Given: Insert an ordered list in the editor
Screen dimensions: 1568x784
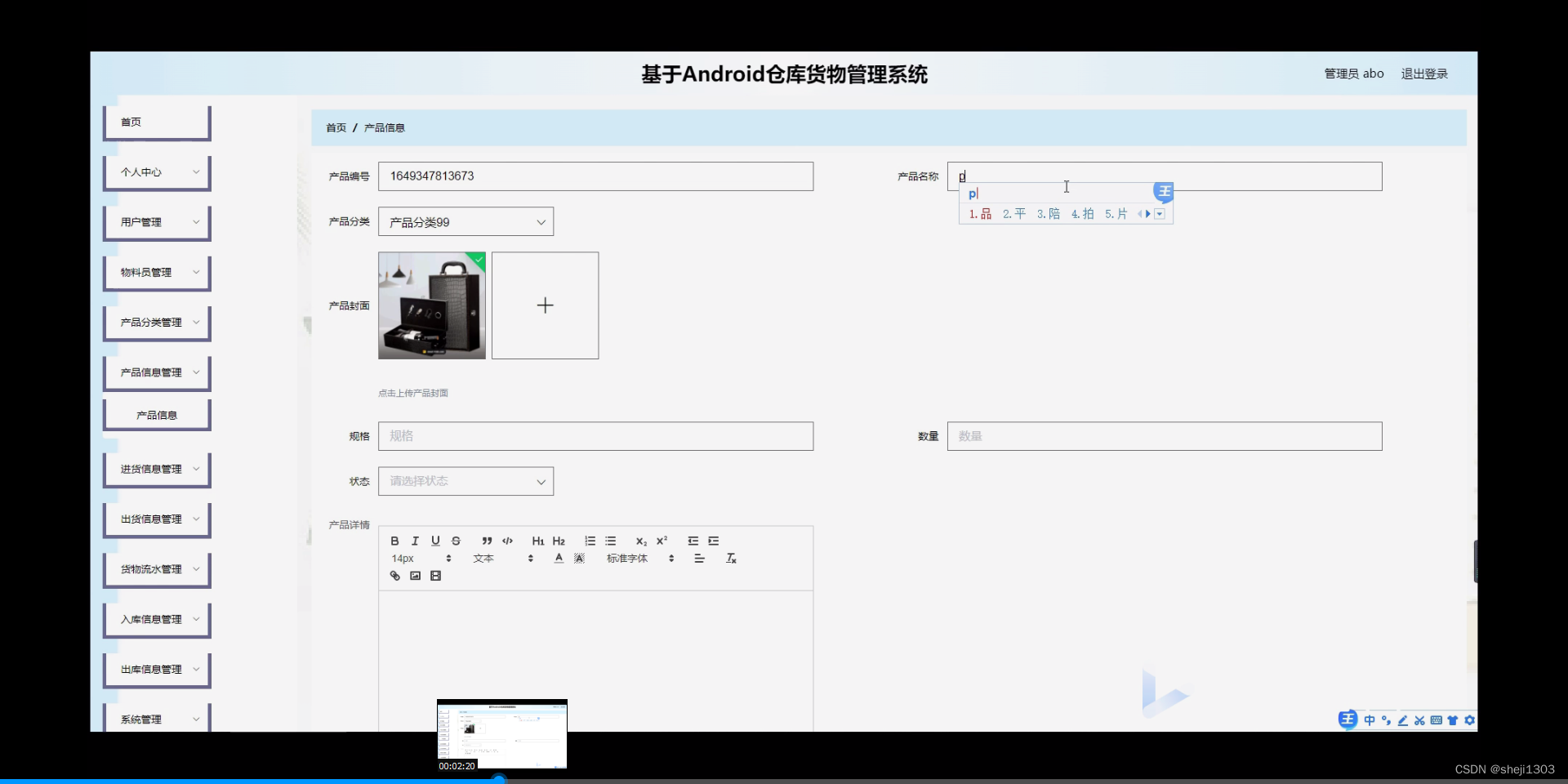Looking at the screenshot, I should pos(590,541).
